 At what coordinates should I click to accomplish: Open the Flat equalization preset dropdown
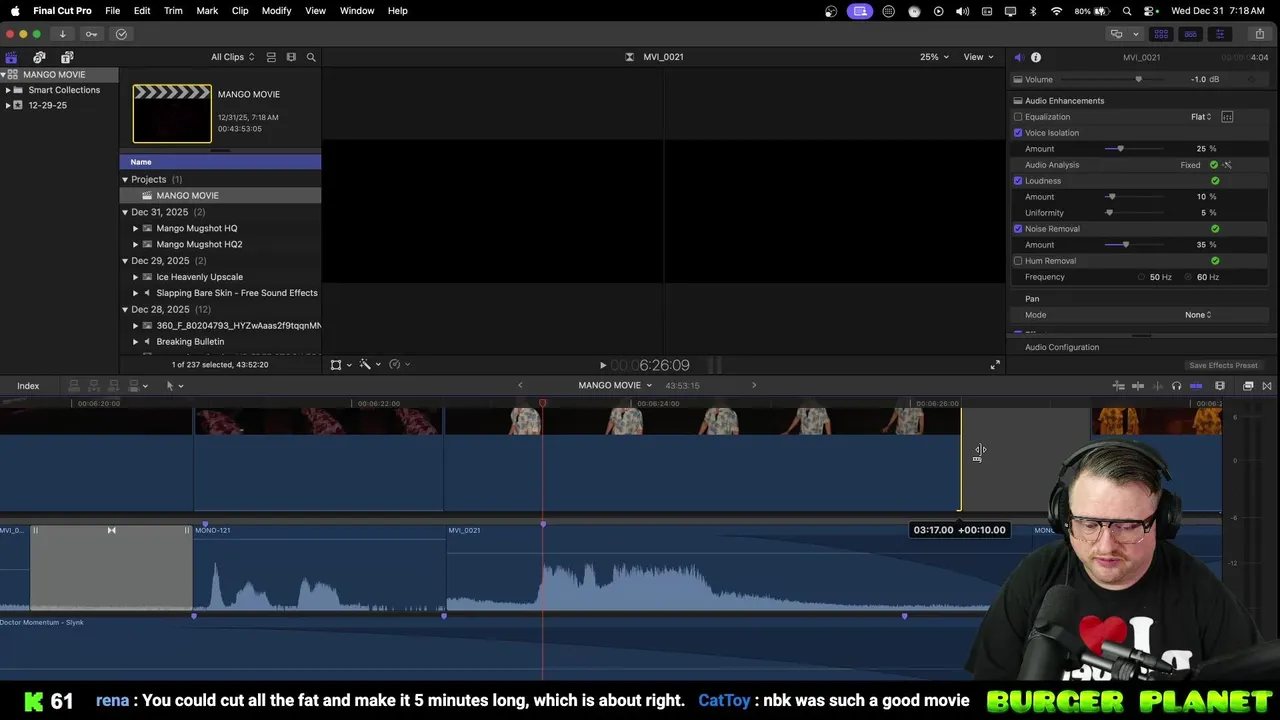[x=1201, y=117]
